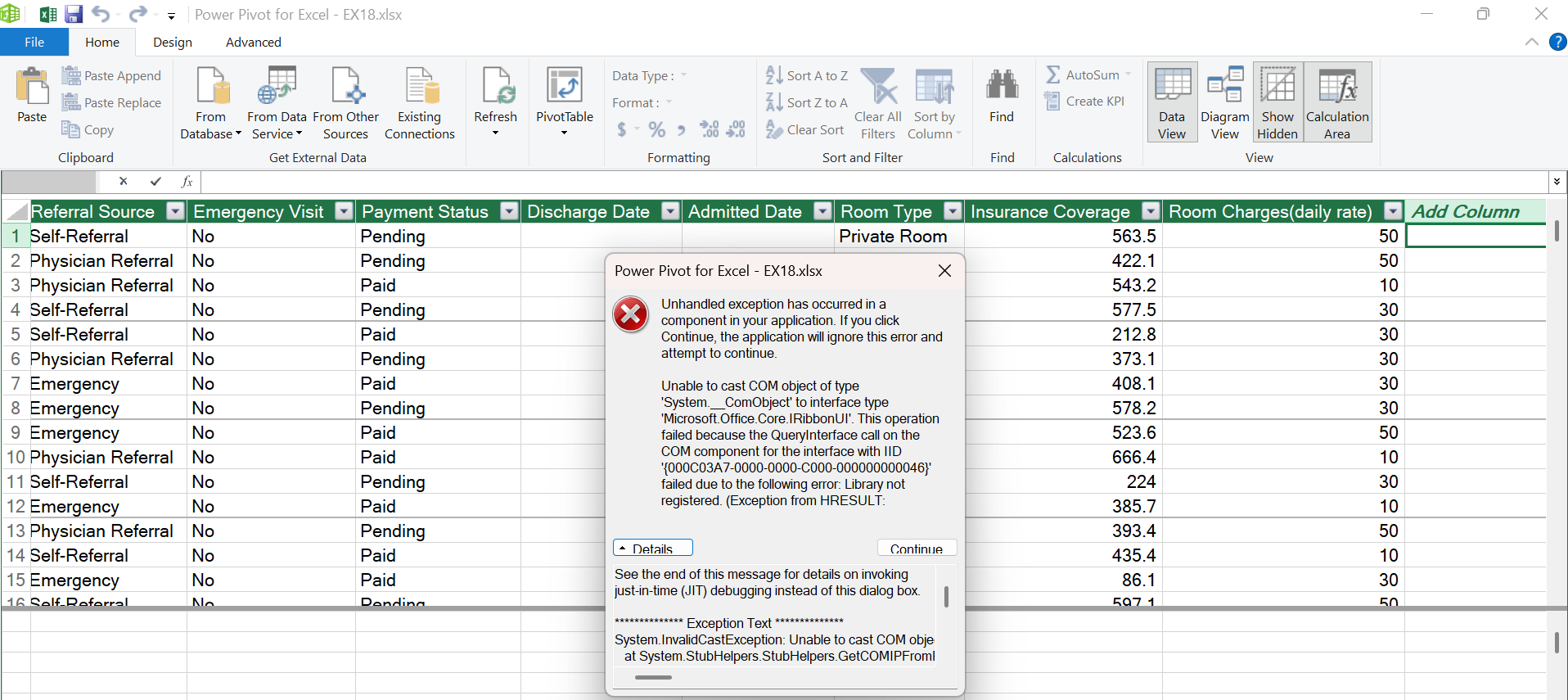1568x700 pixels.
Task: Open the Room Type column filter dropdown
Action: 953,211
